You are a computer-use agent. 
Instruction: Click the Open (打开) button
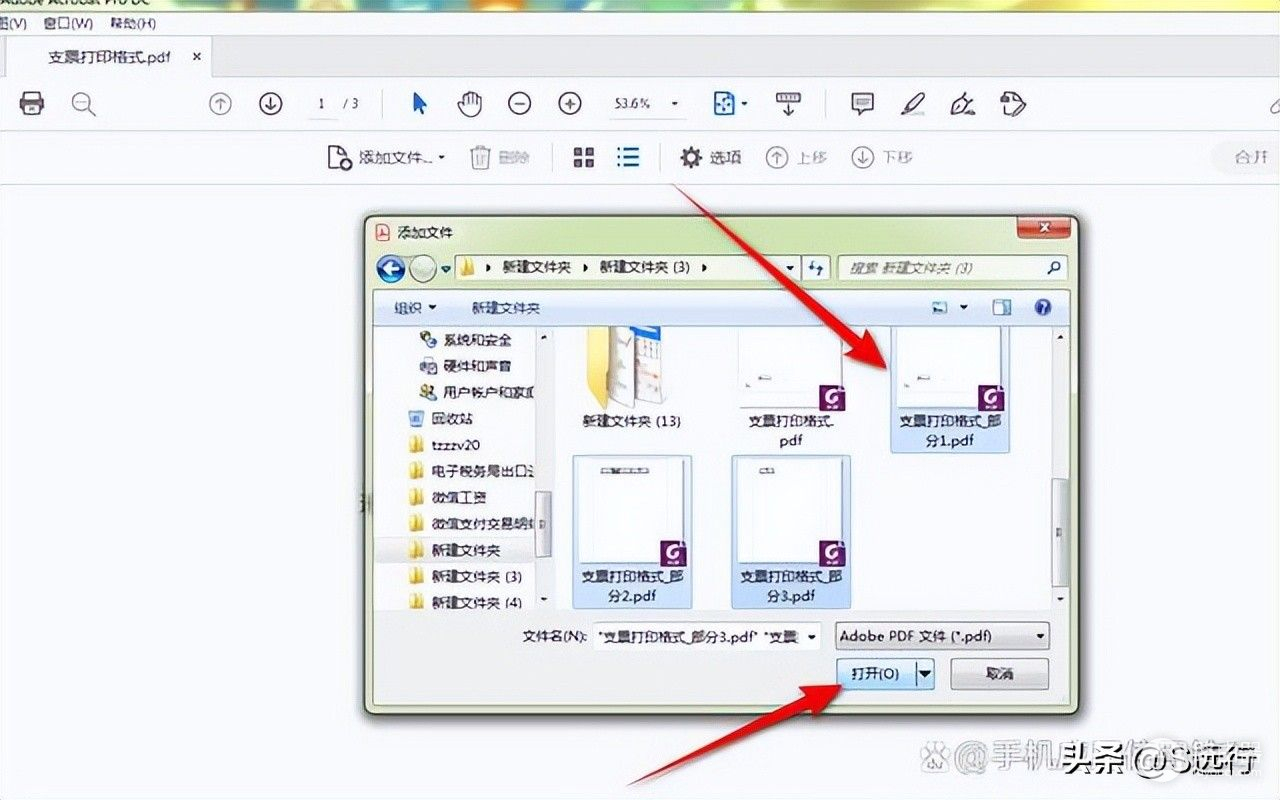[875, 674]
